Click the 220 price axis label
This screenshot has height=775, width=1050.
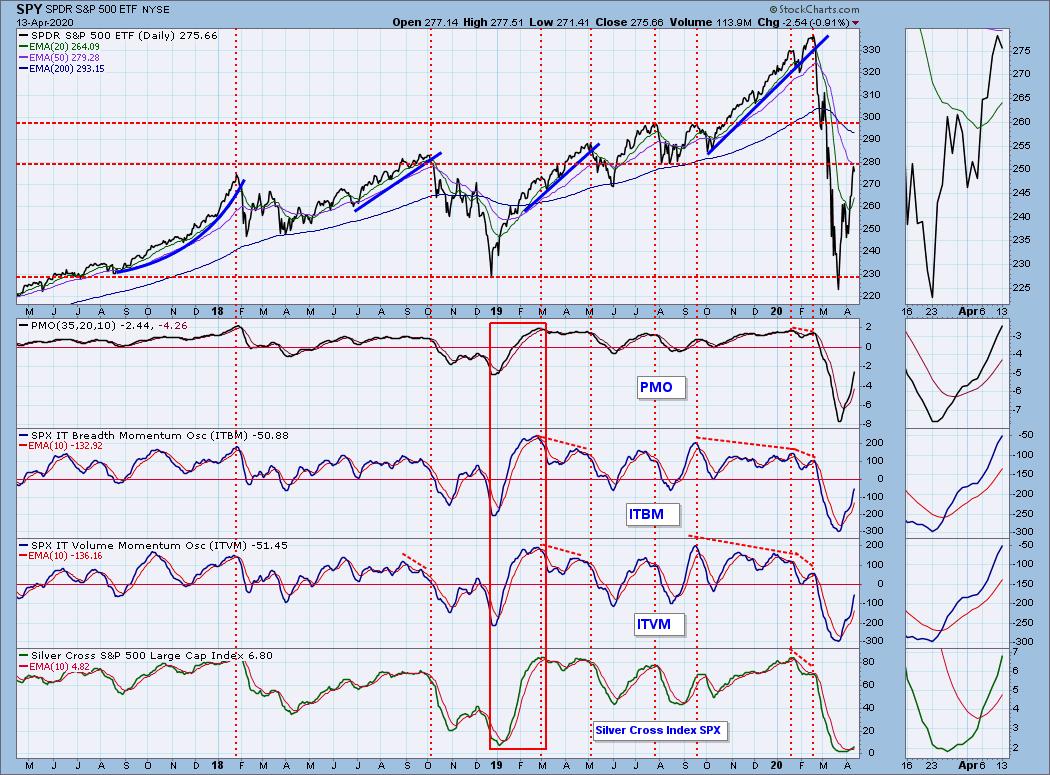(871, 295)
